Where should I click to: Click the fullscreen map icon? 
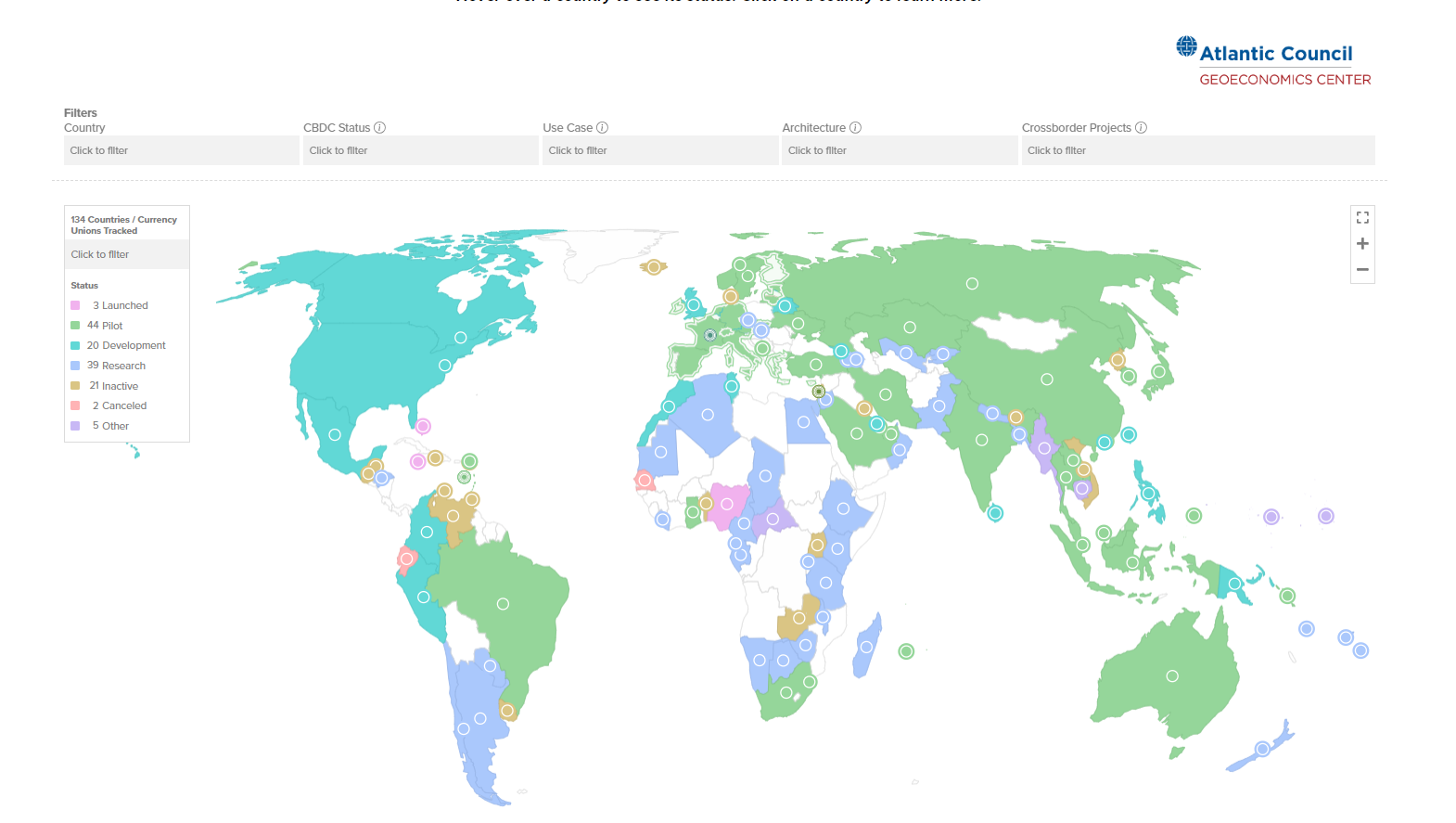pyautogui.click(x=1362, y=217)
